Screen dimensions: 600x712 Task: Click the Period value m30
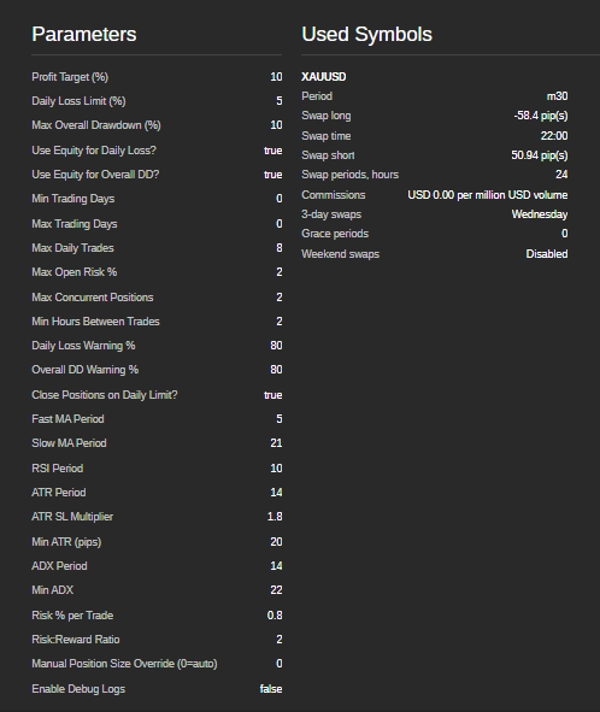coord(557,97)
